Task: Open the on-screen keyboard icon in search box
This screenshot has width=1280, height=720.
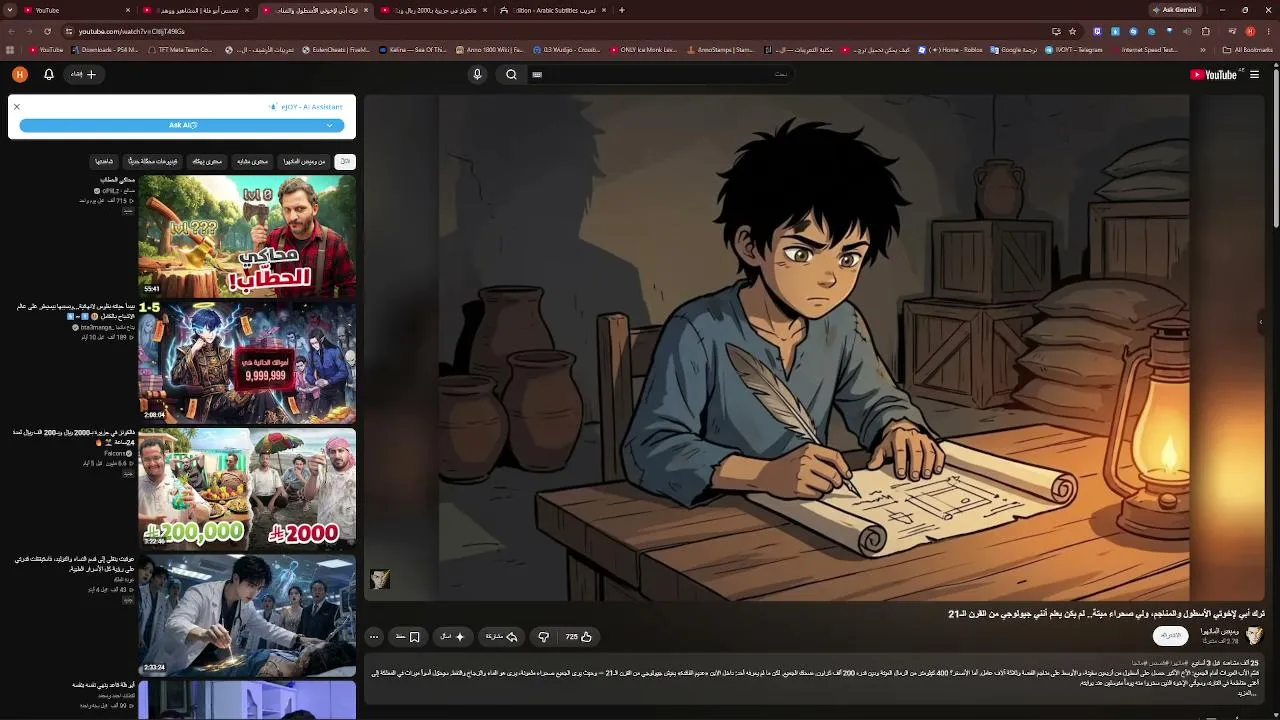Action: pos(537,74)
